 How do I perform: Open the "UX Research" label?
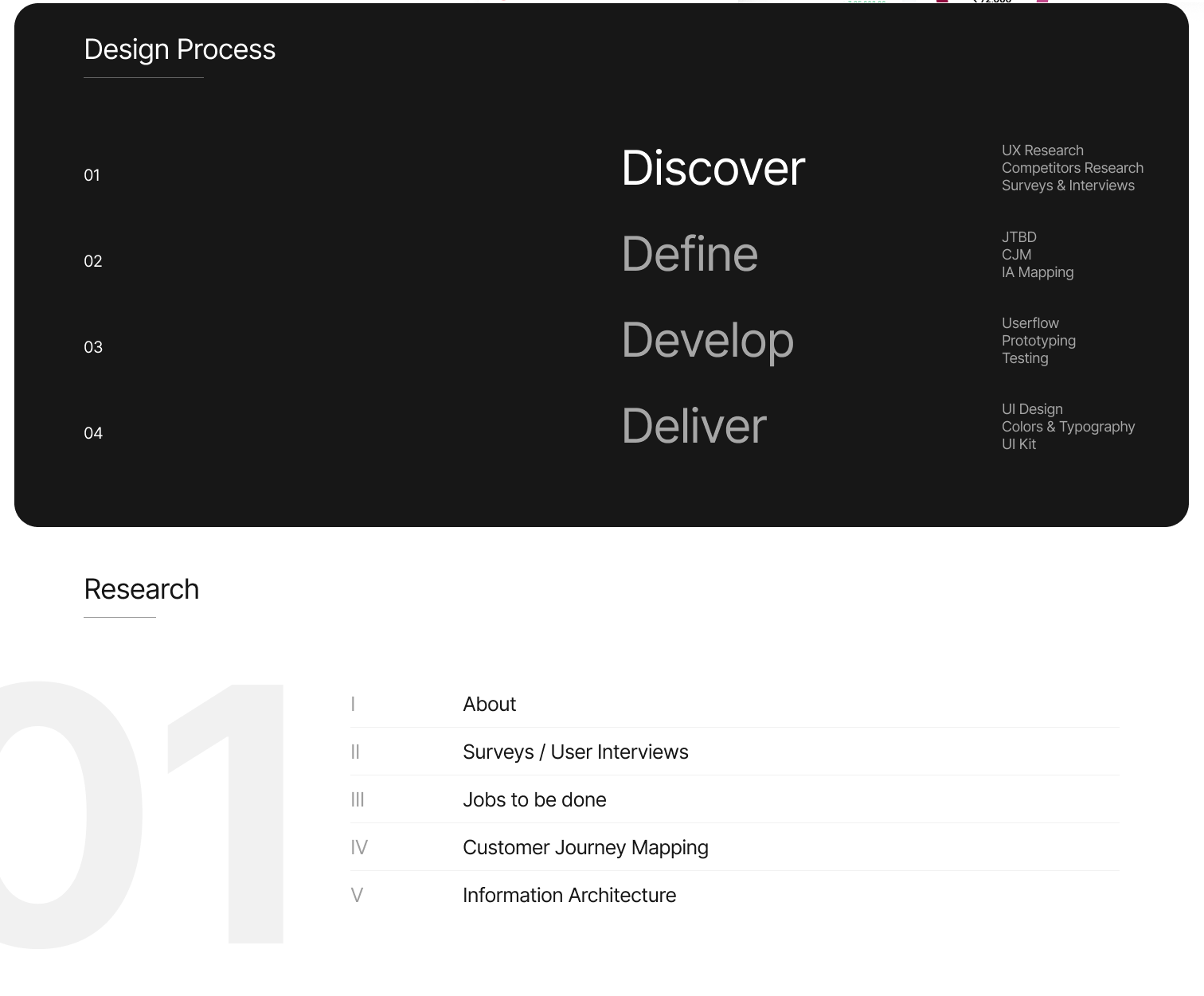[x=1042, y=150]
